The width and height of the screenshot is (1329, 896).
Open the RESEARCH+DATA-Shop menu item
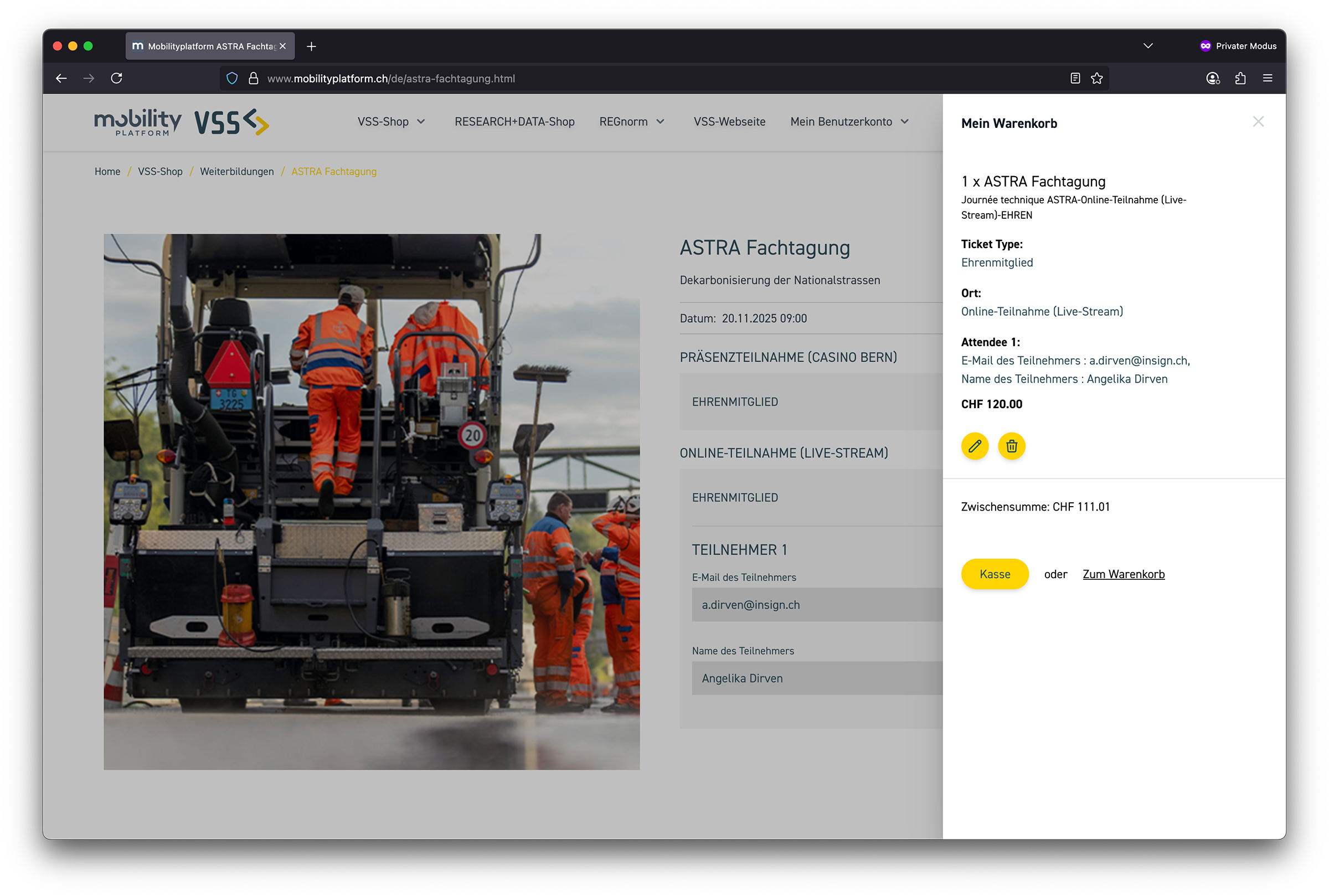click(x=514, y=122)
